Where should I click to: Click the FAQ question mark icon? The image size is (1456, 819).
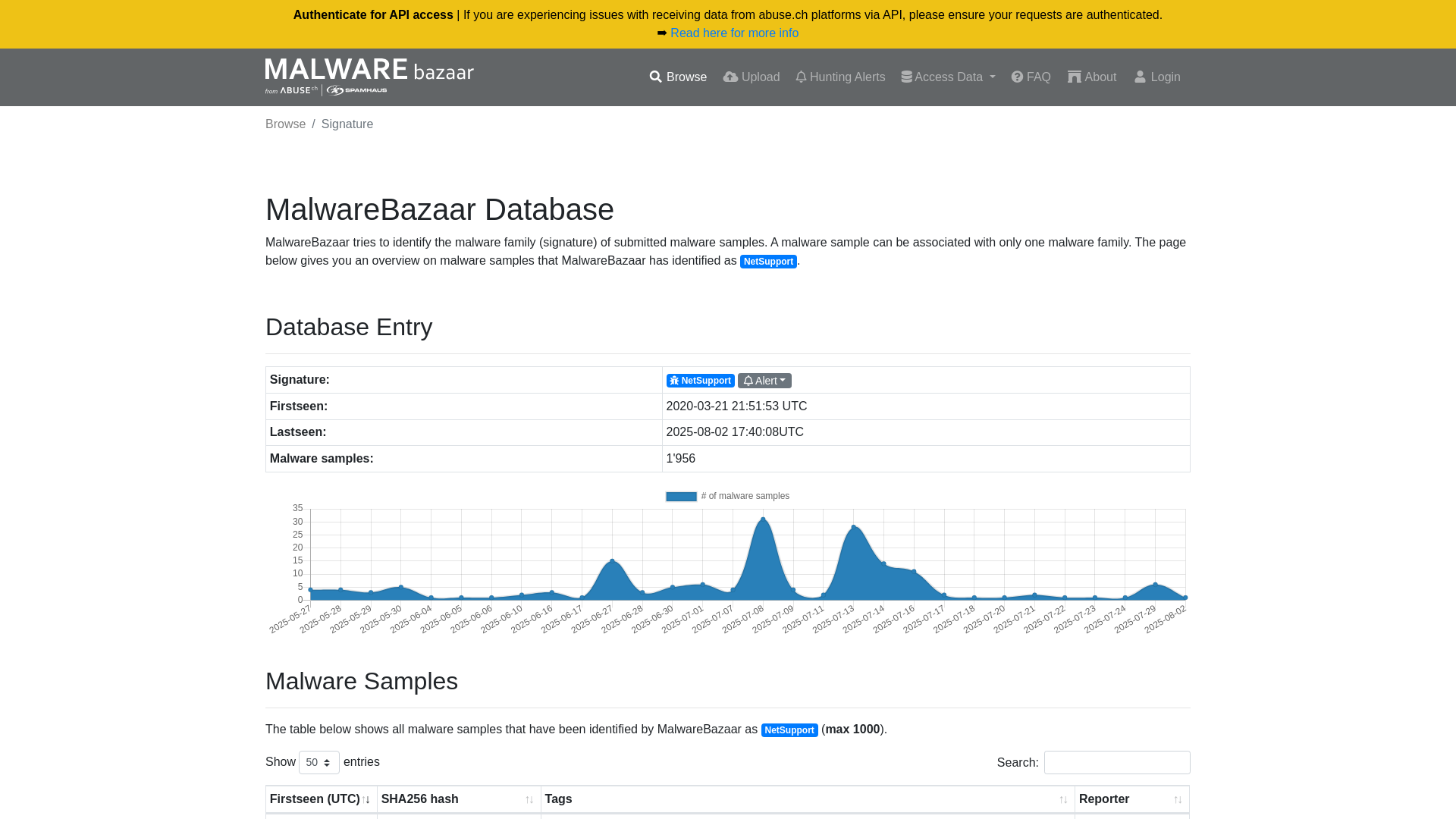click(1017, 77)
